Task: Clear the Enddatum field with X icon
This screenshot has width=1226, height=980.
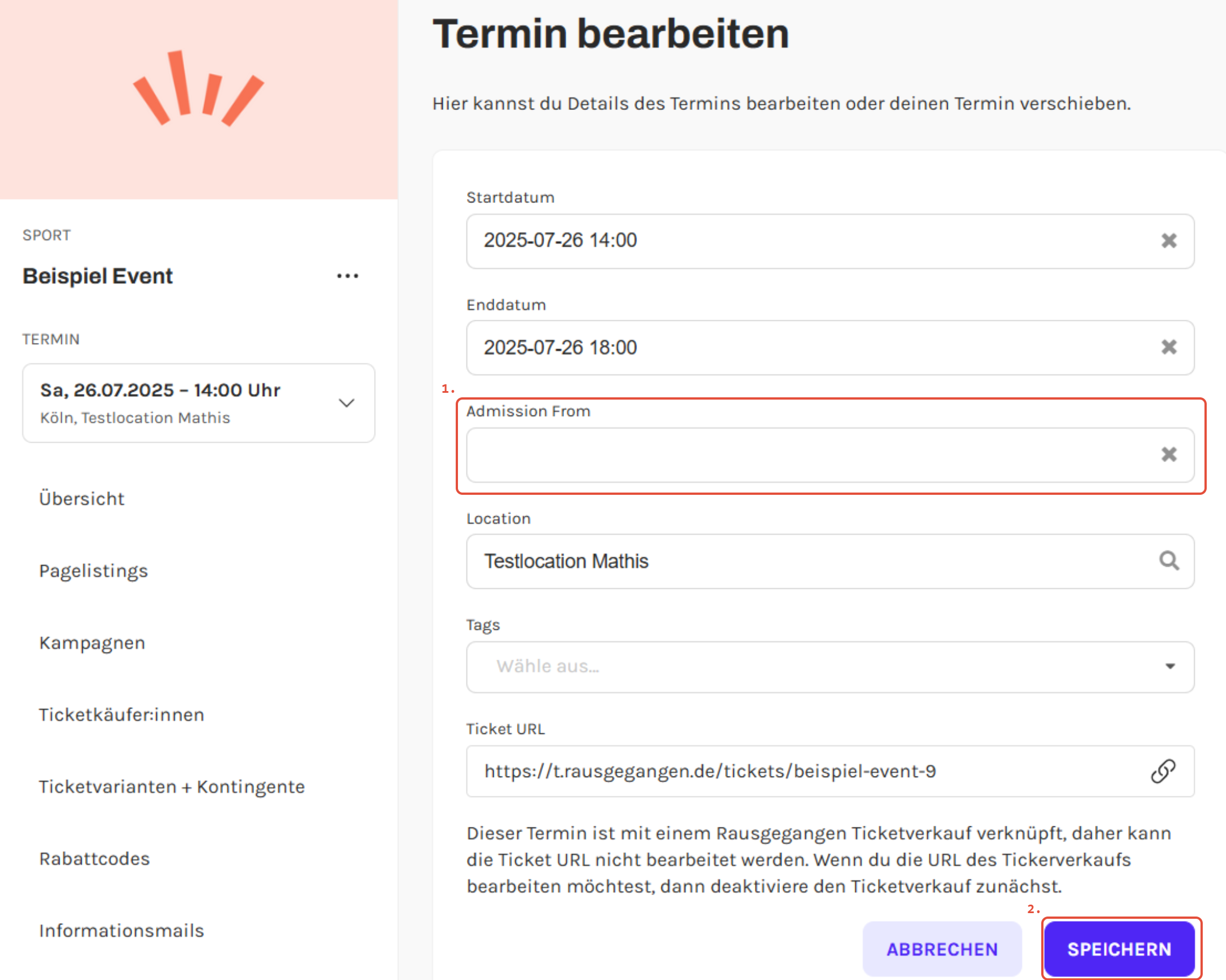Action: (1169, 347)
